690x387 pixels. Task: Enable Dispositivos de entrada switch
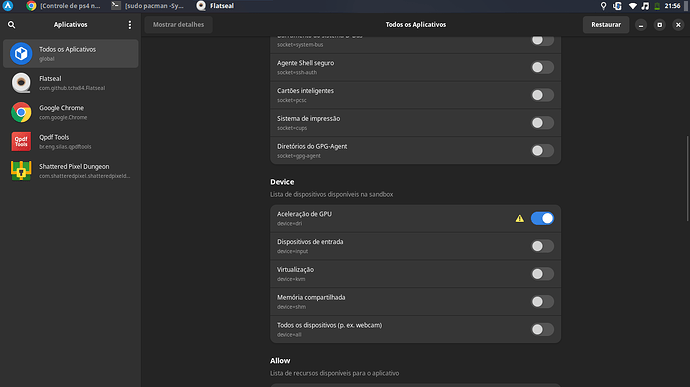point(542,246)
